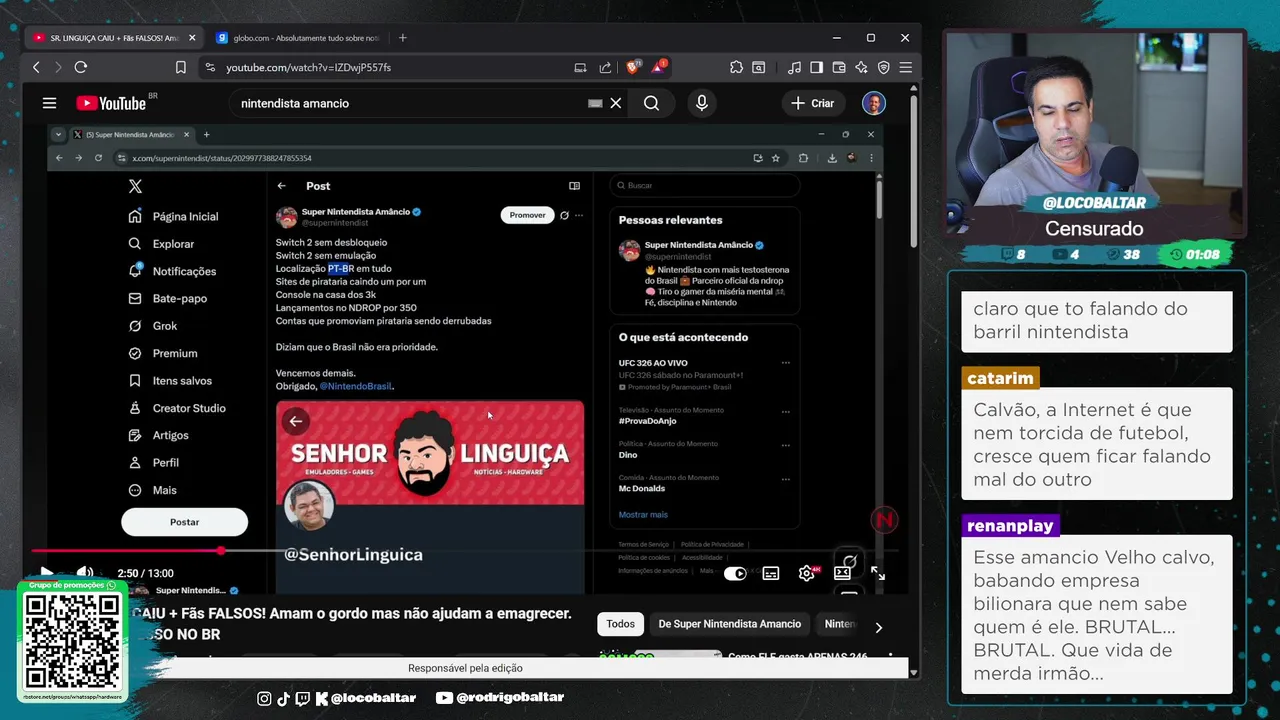The width and height of the screenshot is (1280, 720).
Task: Open Bate-papo in X sidebar
Action: coord(167,298)
